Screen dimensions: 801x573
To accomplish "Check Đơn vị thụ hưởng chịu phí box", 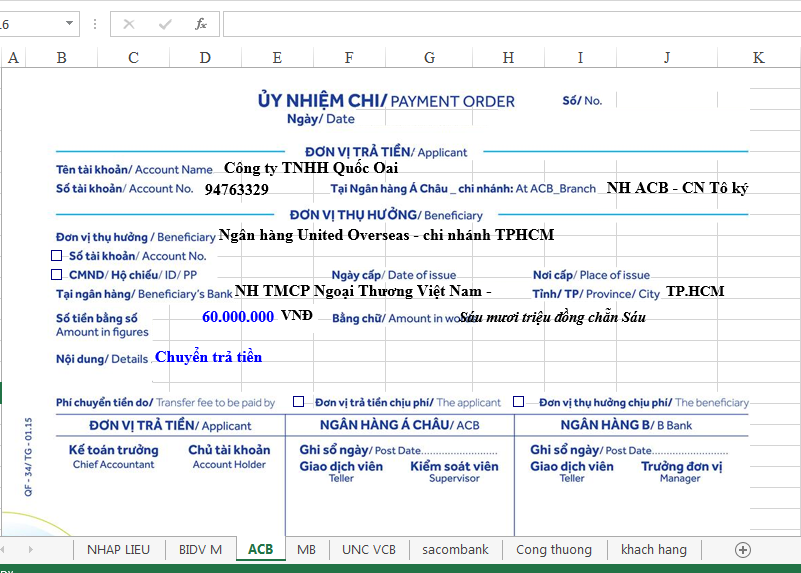I will click(x=519, y=402).
